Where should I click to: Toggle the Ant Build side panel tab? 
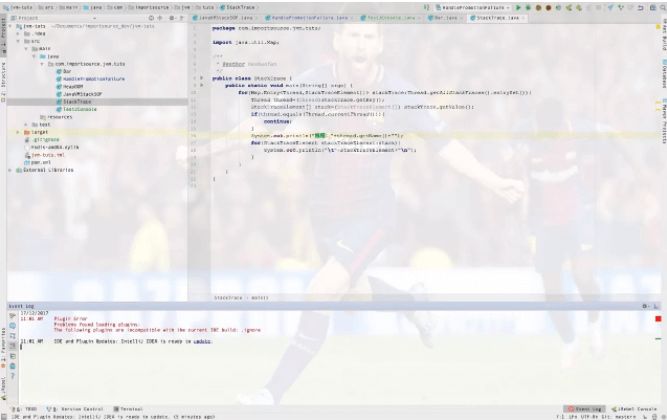click(664, 36)
